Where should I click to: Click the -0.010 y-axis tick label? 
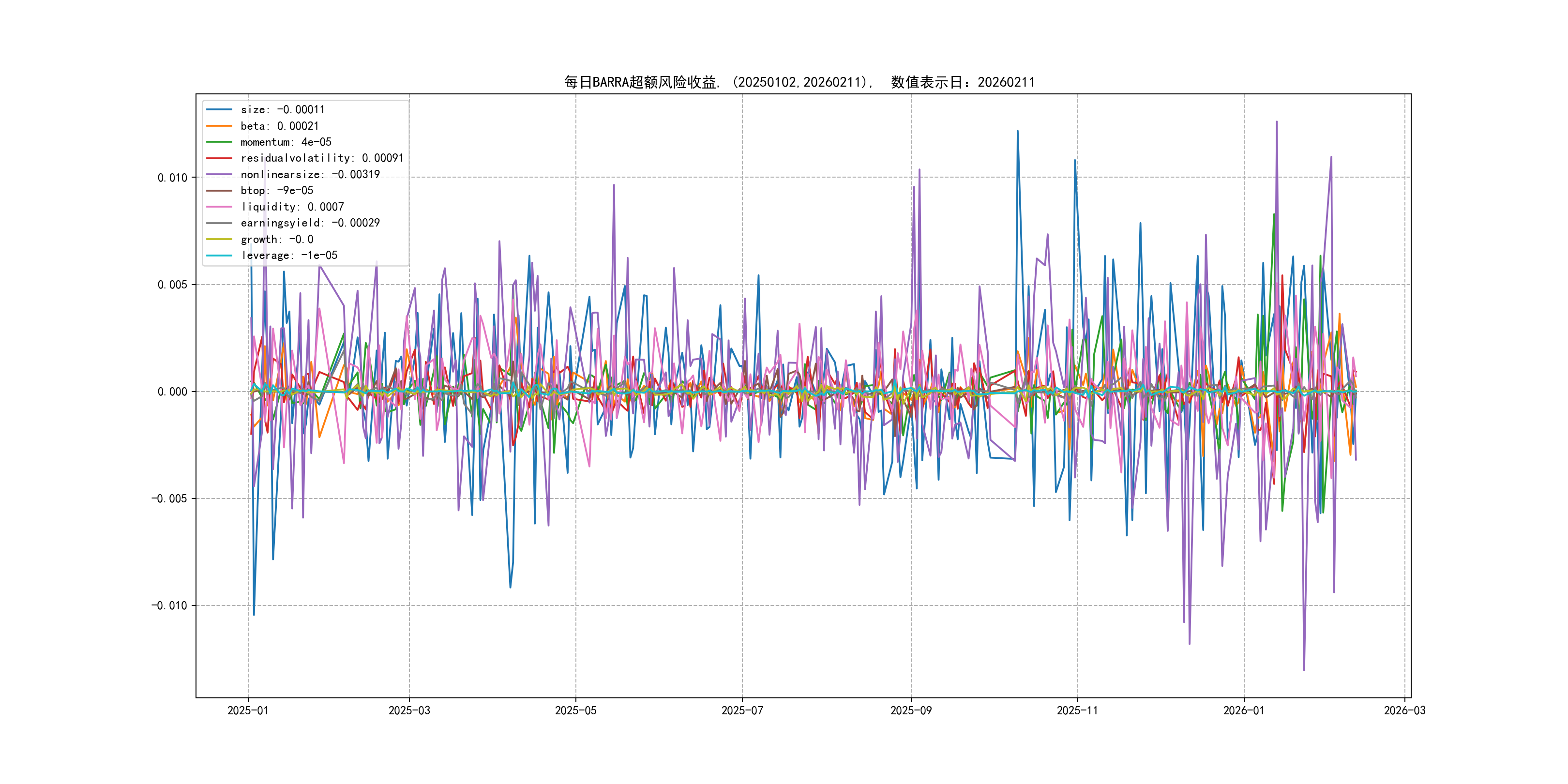point(169,605)
